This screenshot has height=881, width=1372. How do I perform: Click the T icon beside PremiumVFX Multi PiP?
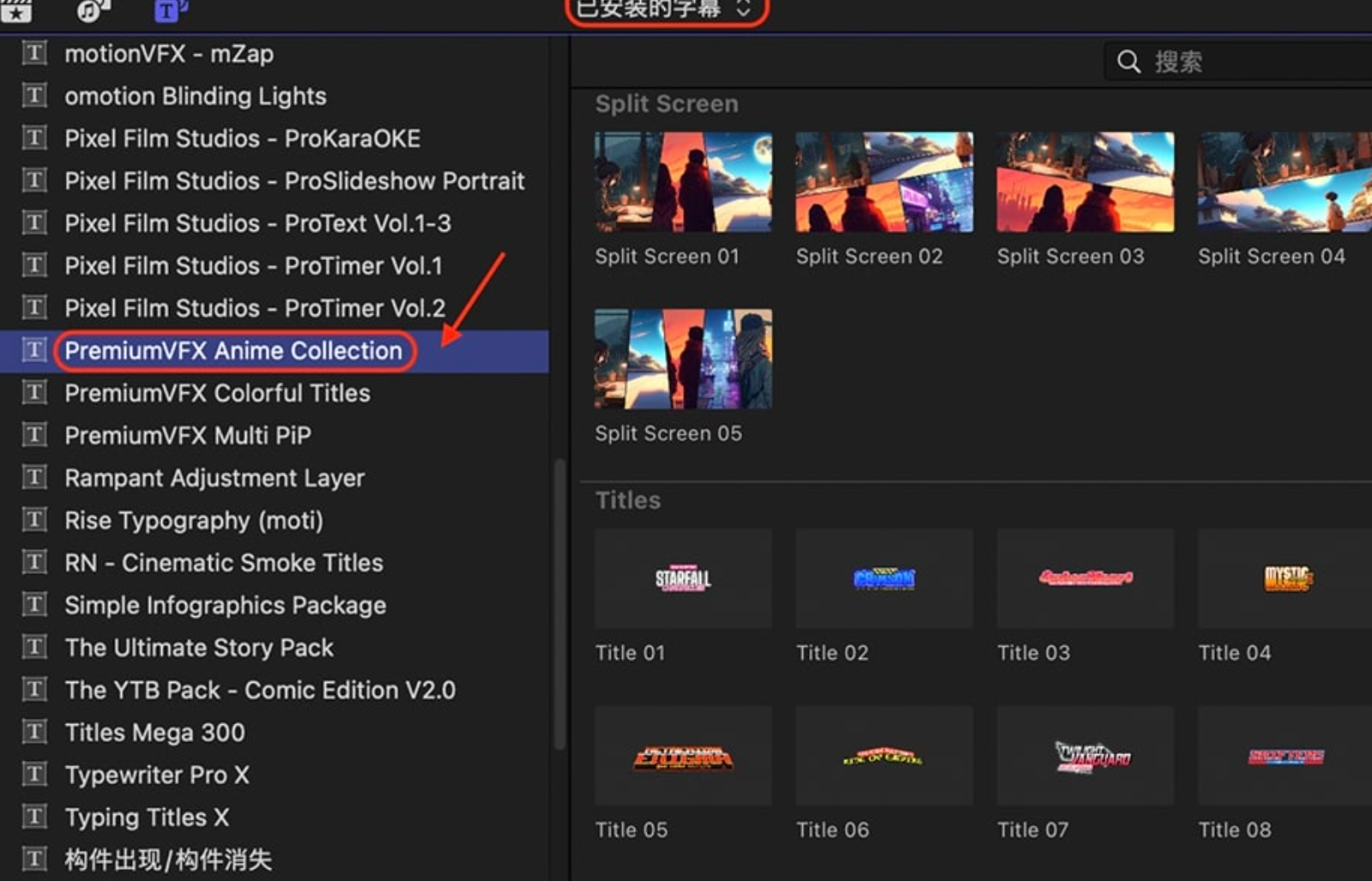tap(33, 435)
